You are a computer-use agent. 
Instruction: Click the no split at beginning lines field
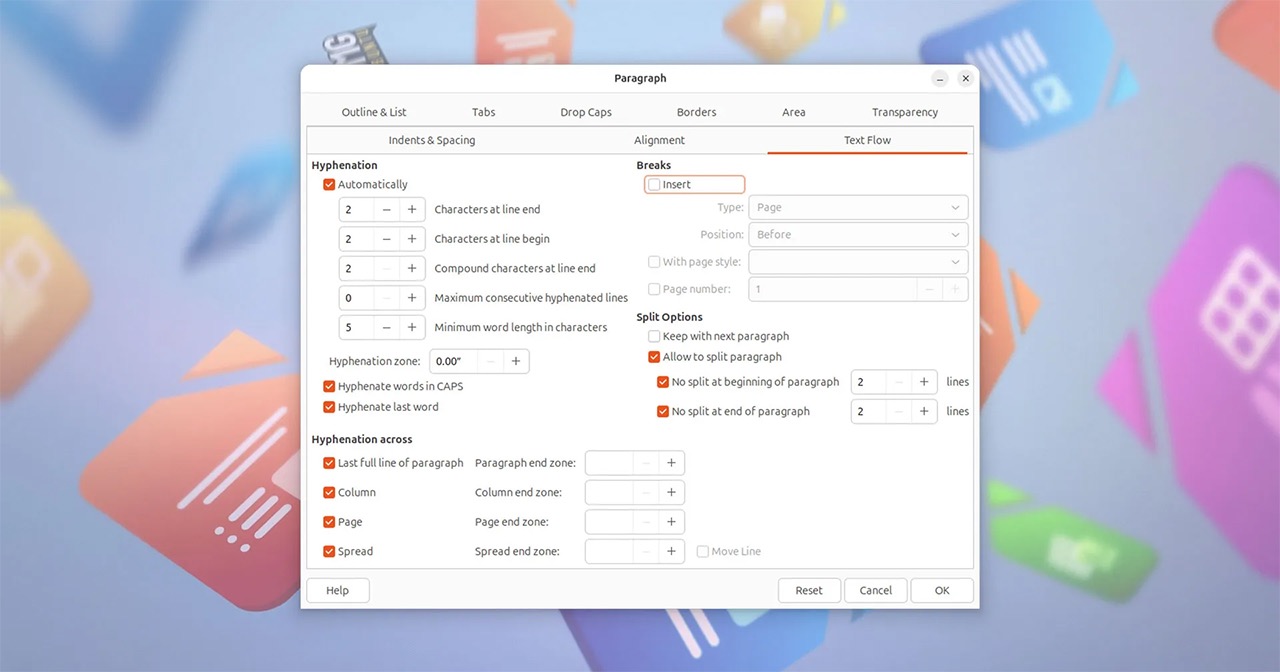868,382
